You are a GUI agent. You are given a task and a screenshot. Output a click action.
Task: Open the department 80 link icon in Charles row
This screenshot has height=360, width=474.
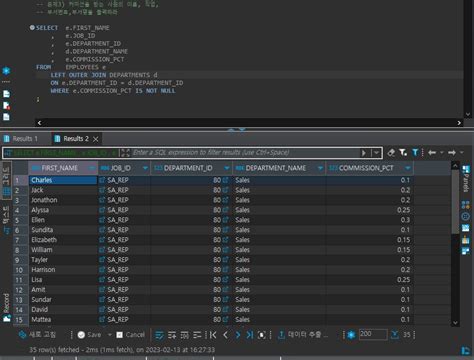click(x=225, y=180)
